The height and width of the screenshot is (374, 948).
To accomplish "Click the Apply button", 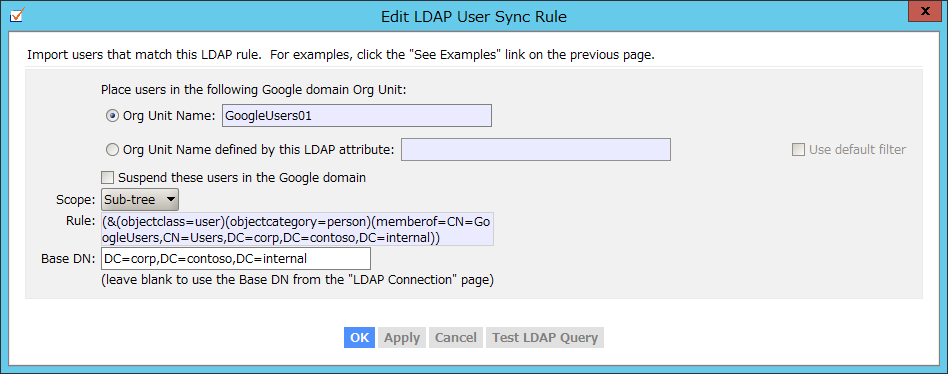I will tap(402, 337).
